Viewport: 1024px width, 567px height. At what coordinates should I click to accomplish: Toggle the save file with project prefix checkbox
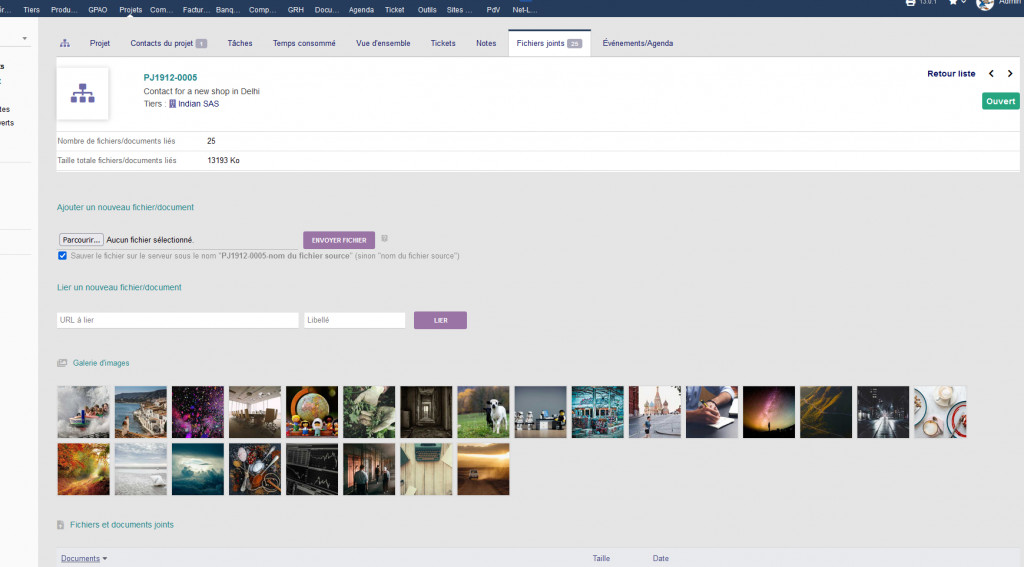tap(62, 256)
